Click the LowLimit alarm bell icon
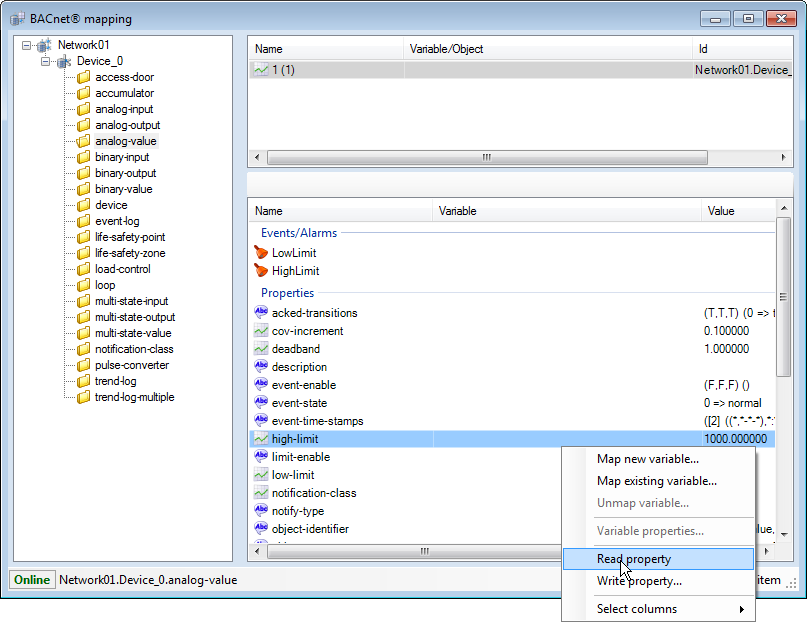The width and height of the screenshot is (807, 622). tap(262, 253)
